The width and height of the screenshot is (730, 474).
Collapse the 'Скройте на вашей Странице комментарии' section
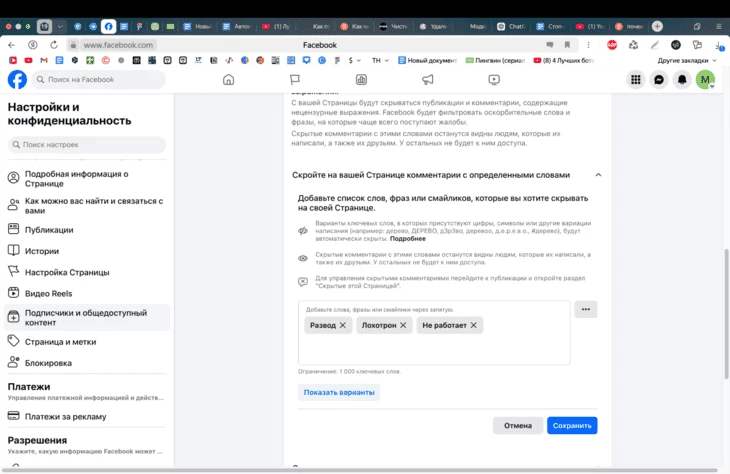tap(598, 175)
